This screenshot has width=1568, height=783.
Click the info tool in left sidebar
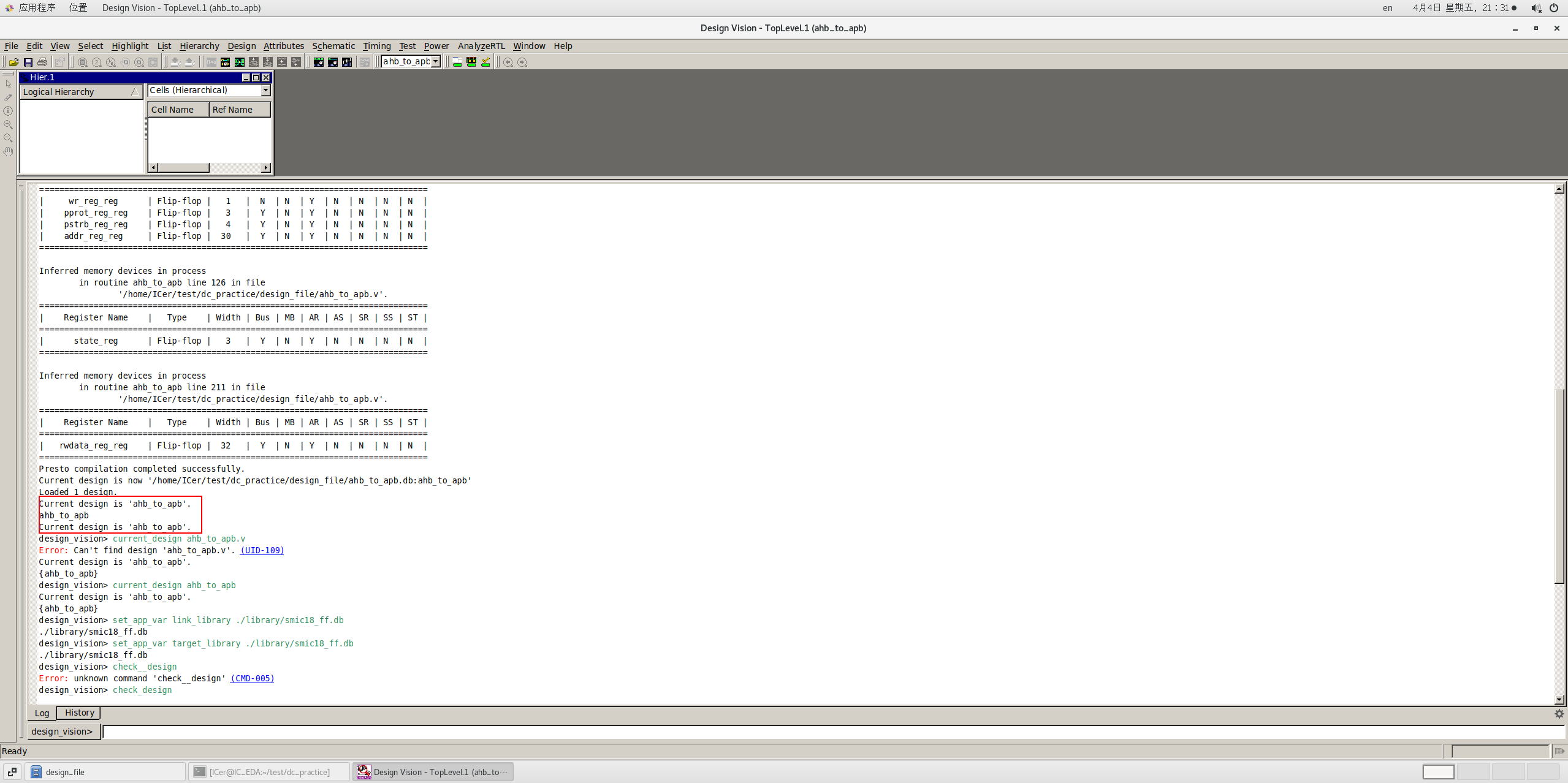coord(8,111)
